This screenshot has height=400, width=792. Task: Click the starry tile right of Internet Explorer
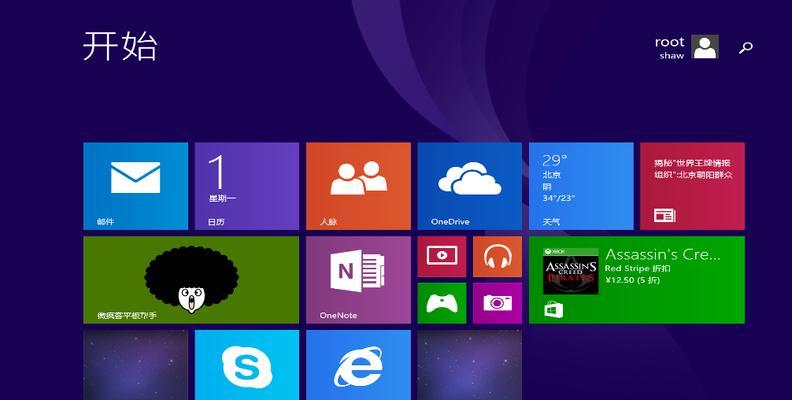470,365
